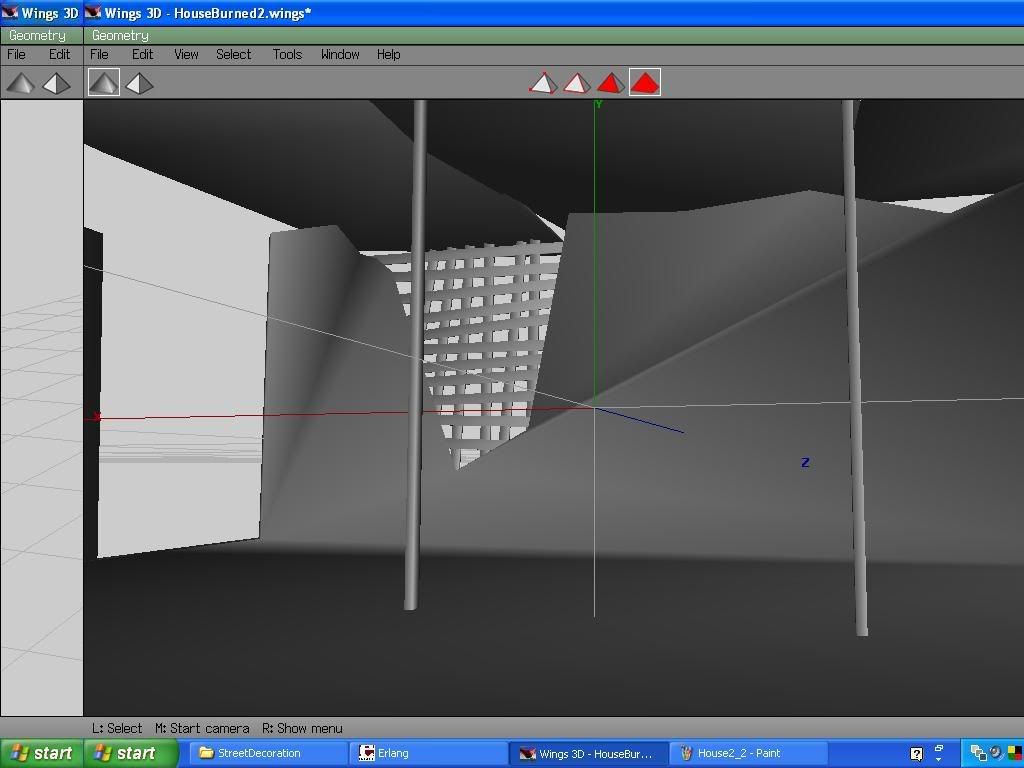The width and height of the screenshot is (1024, 768).
Task: Click the blue Z axis label in viewport
Action: (x=805, y=462)
